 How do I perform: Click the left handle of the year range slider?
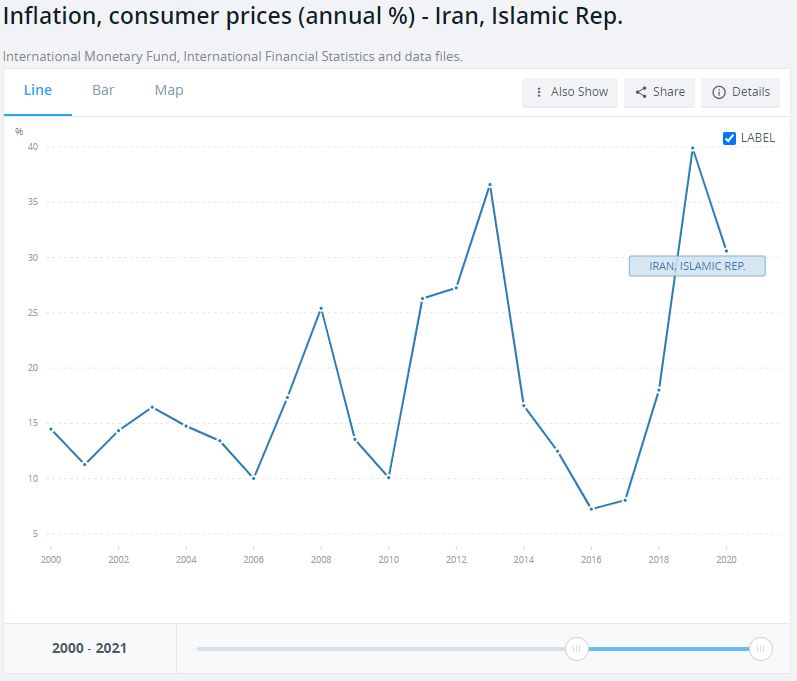[577, 649]
